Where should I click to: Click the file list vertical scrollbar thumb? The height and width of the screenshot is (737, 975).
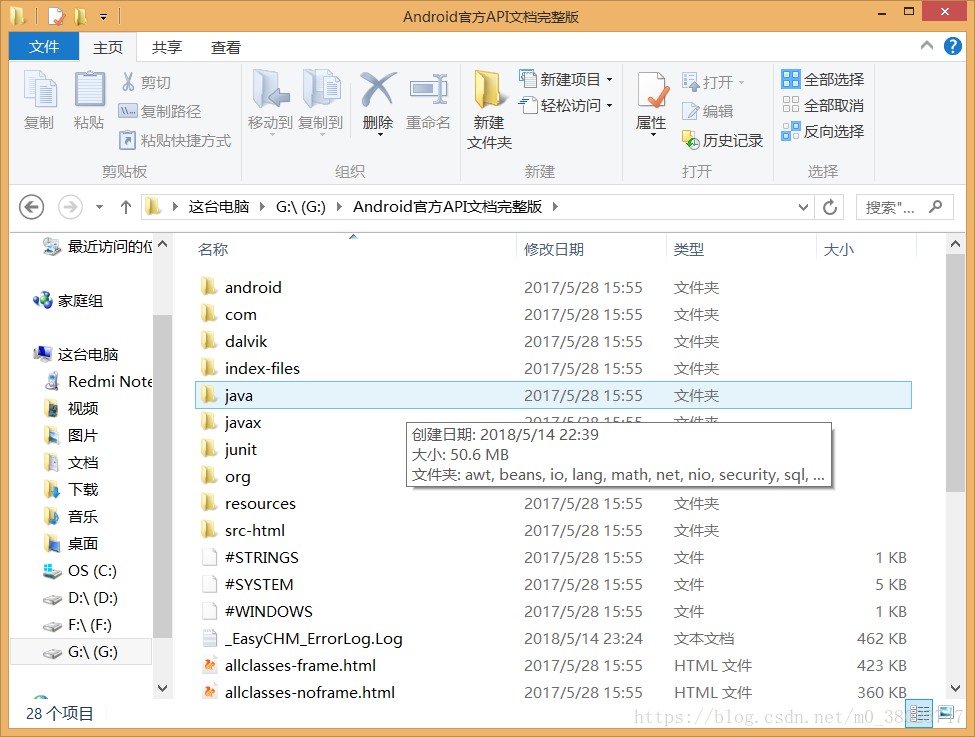click(x=956, y=373)
